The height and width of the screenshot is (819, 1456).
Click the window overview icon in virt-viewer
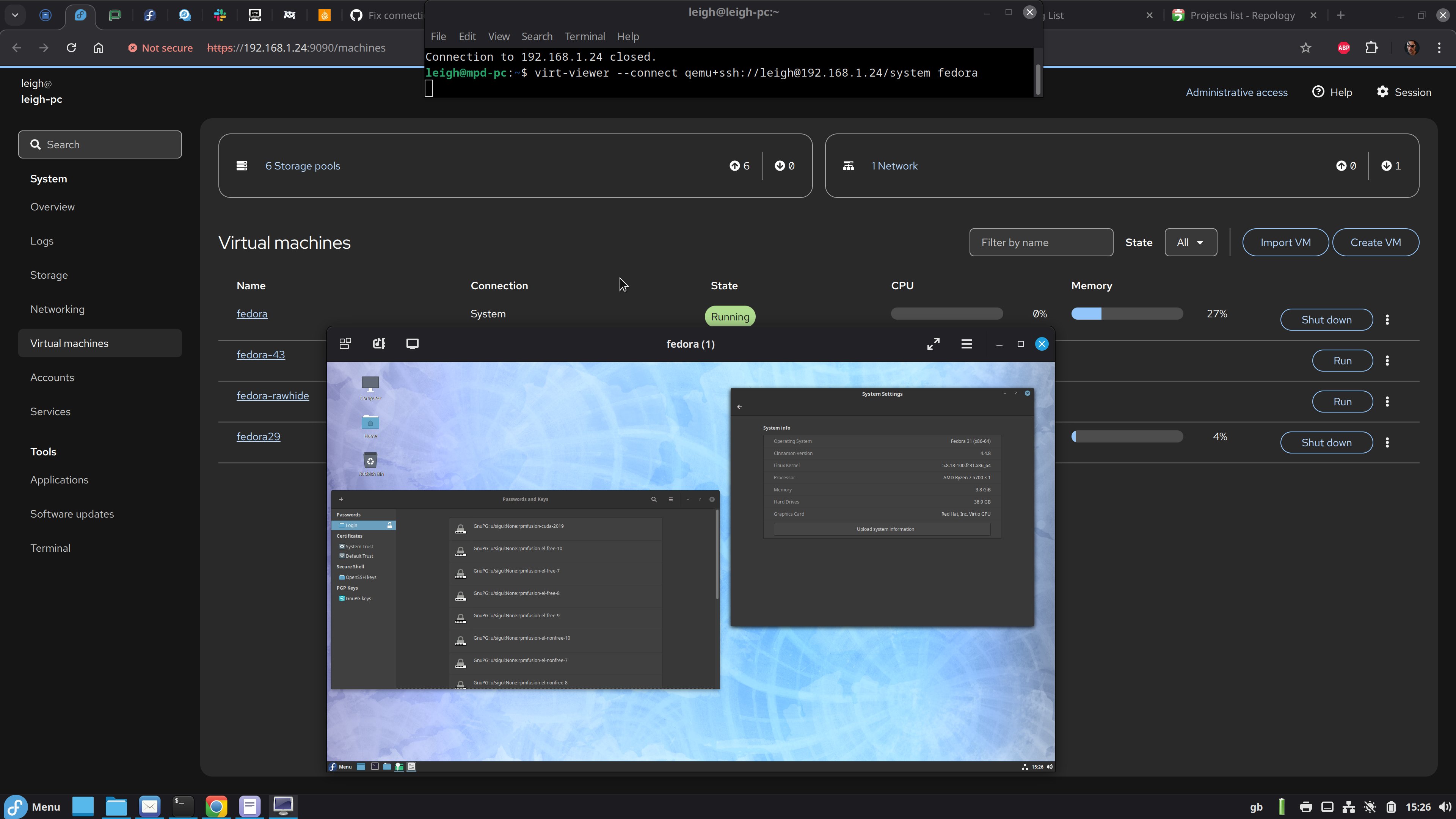(x=345, y=344)
